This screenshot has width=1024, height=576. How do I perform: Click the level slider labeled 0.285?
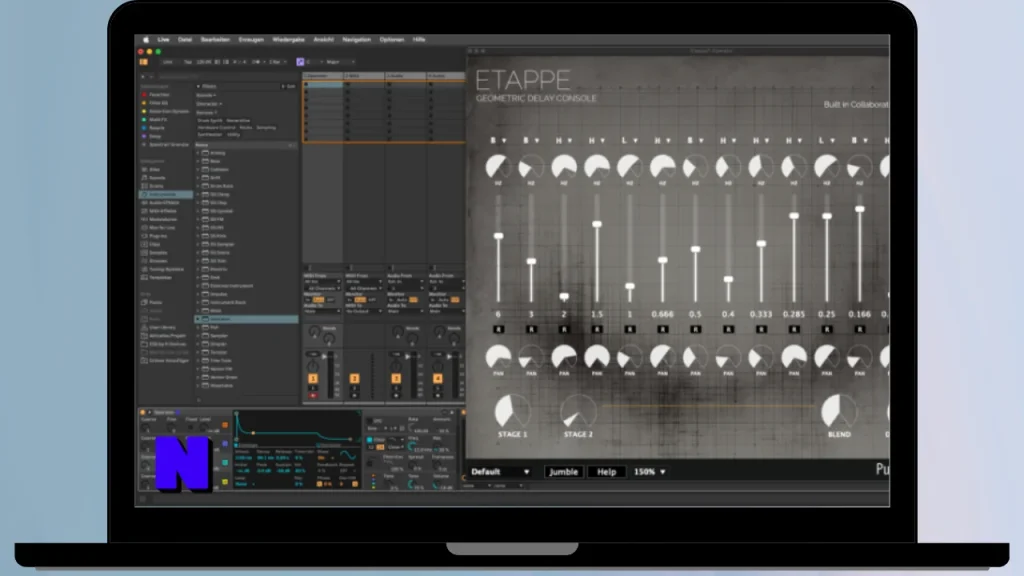(x=793, y=249)
